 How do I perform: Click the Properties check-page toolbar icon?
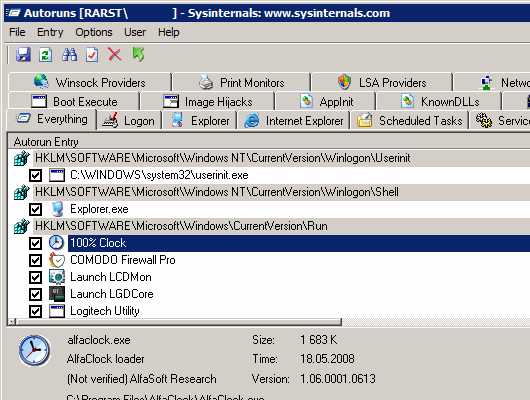click(92, 54)
